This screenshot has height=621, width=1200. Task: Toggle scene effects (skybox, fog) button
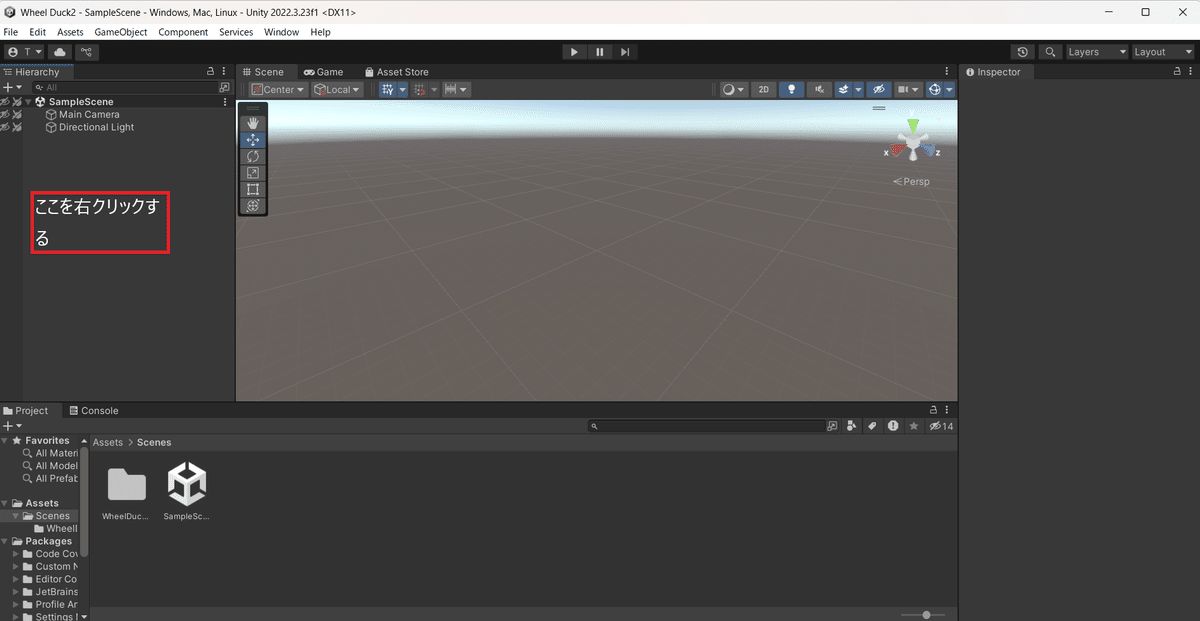[x=844, y=89]
